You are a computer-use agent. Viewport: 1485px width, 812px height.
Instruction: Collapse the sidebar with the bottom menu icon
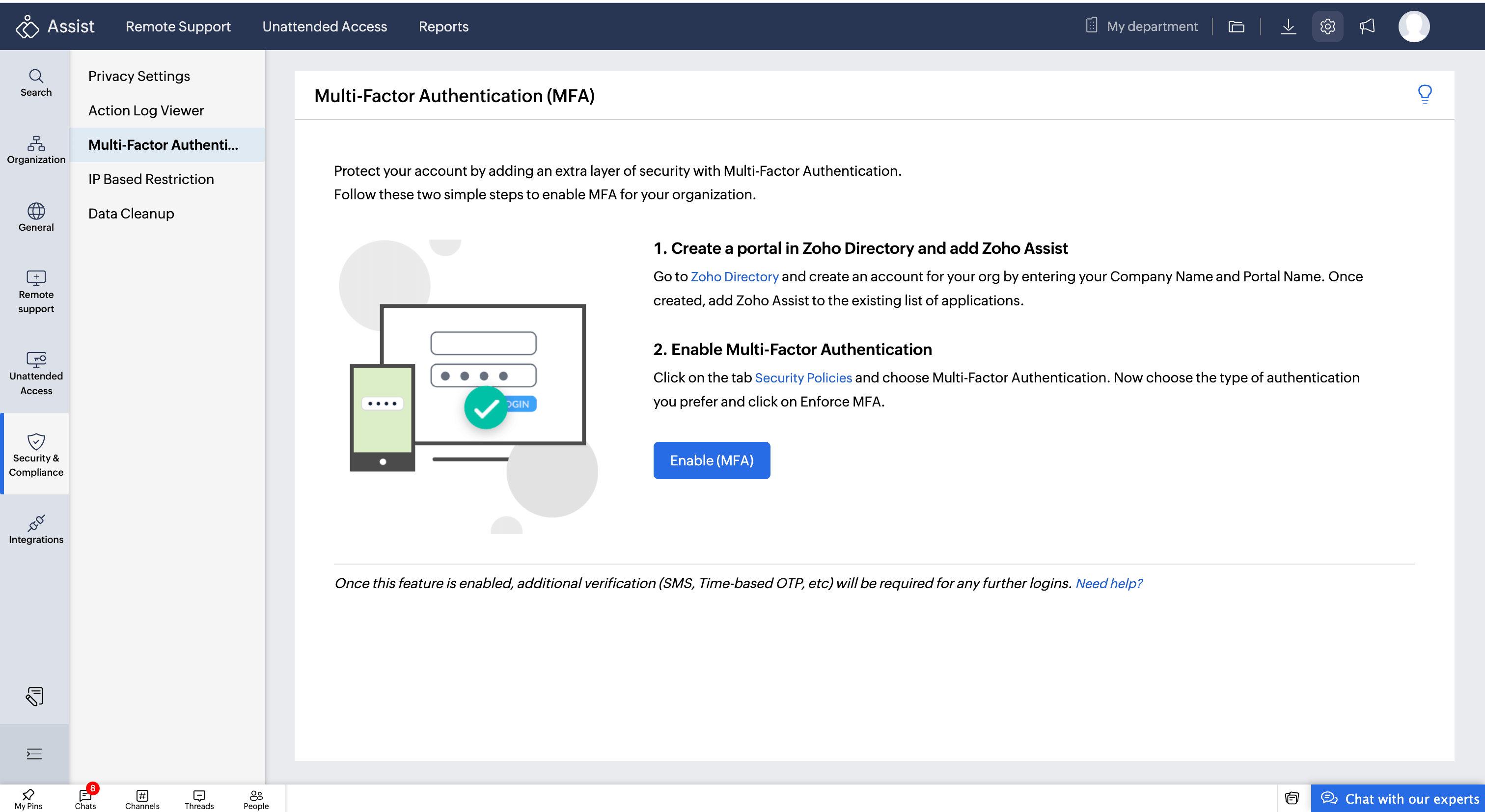[x=34, y=753]
